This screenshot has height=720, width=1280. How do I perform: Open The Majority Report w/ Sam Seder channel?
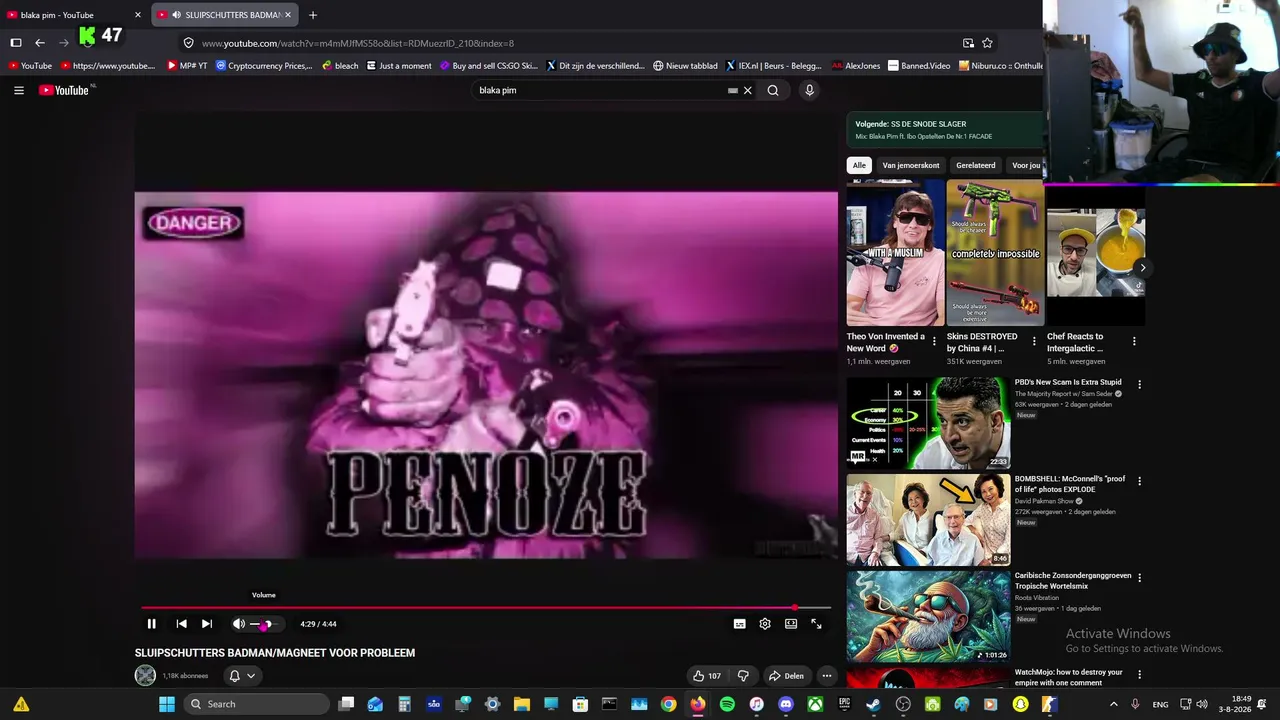pos(1064,394)
